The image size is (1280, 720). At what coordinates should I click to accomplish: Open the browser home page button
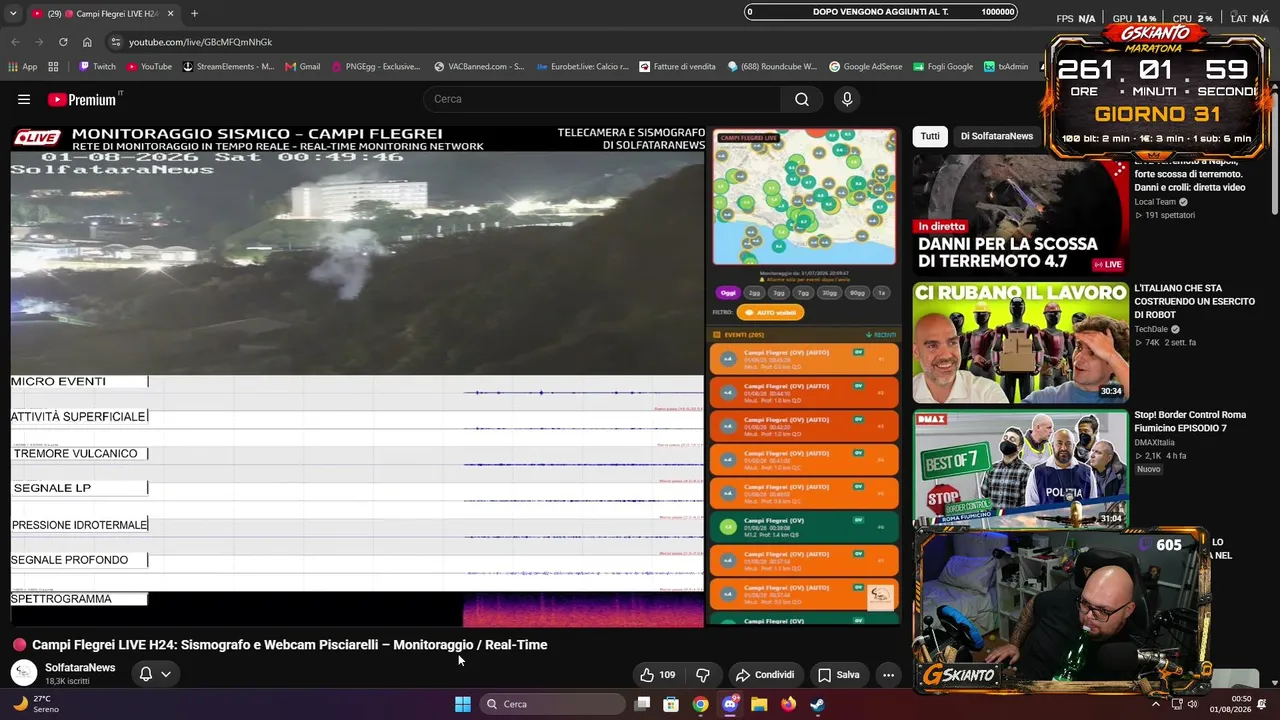point(87,42)
